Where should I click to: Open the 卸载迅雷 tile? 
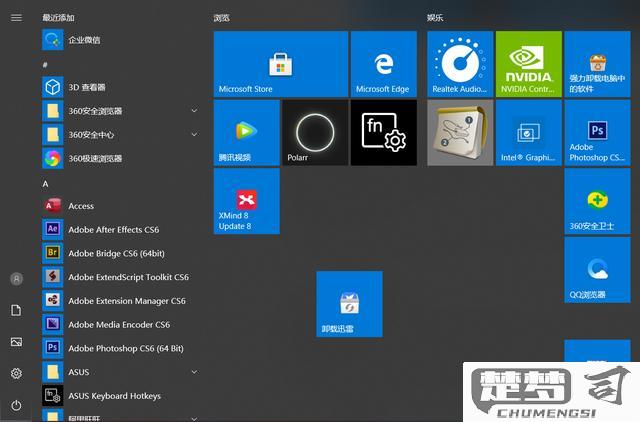(x=349, y=304)
